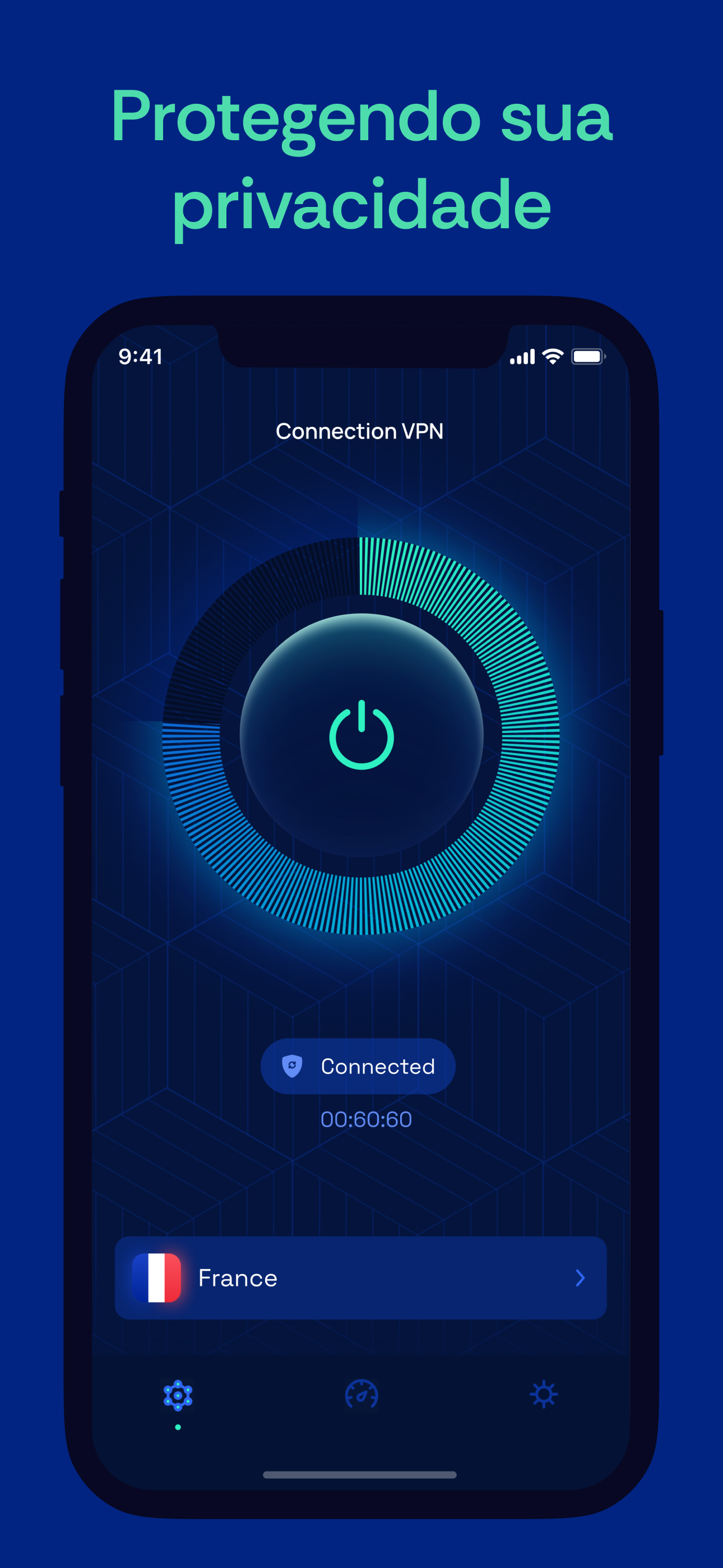Tap the battery status icon
This screenshot has height=1568, width=723.
588,357
